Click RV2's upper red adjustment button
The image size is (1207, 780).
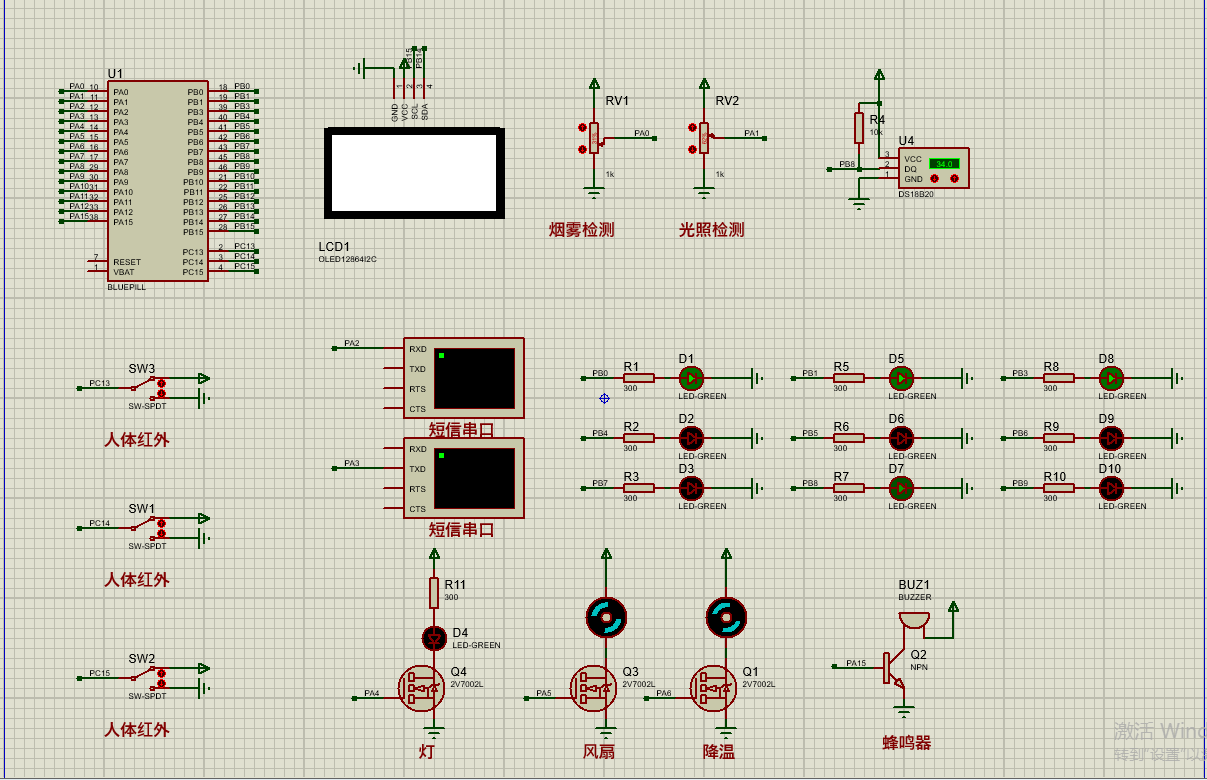tap(692, 127)
